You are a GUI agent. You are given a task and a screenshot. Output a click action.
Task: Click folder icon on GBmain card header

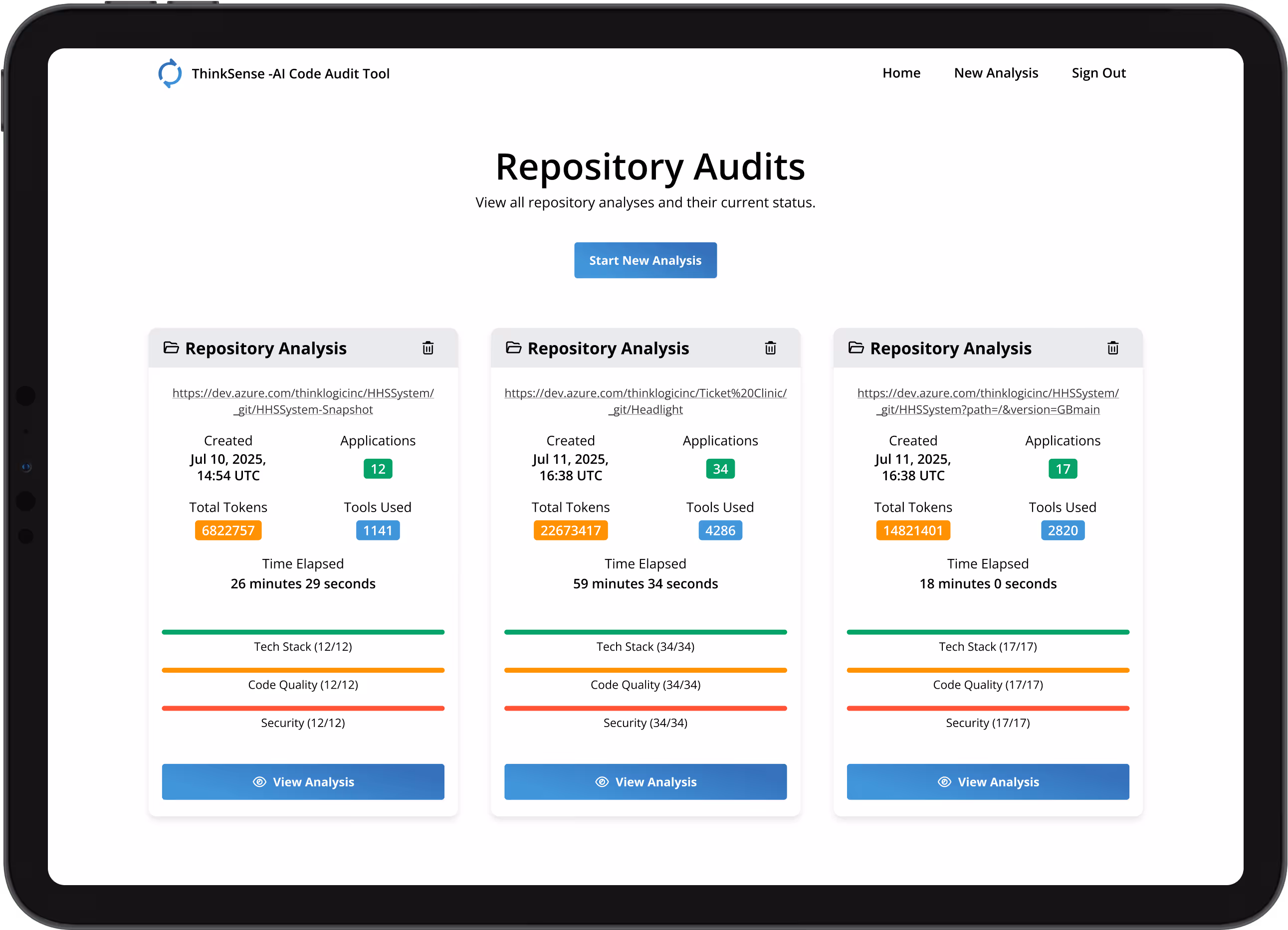pos(856,348)
